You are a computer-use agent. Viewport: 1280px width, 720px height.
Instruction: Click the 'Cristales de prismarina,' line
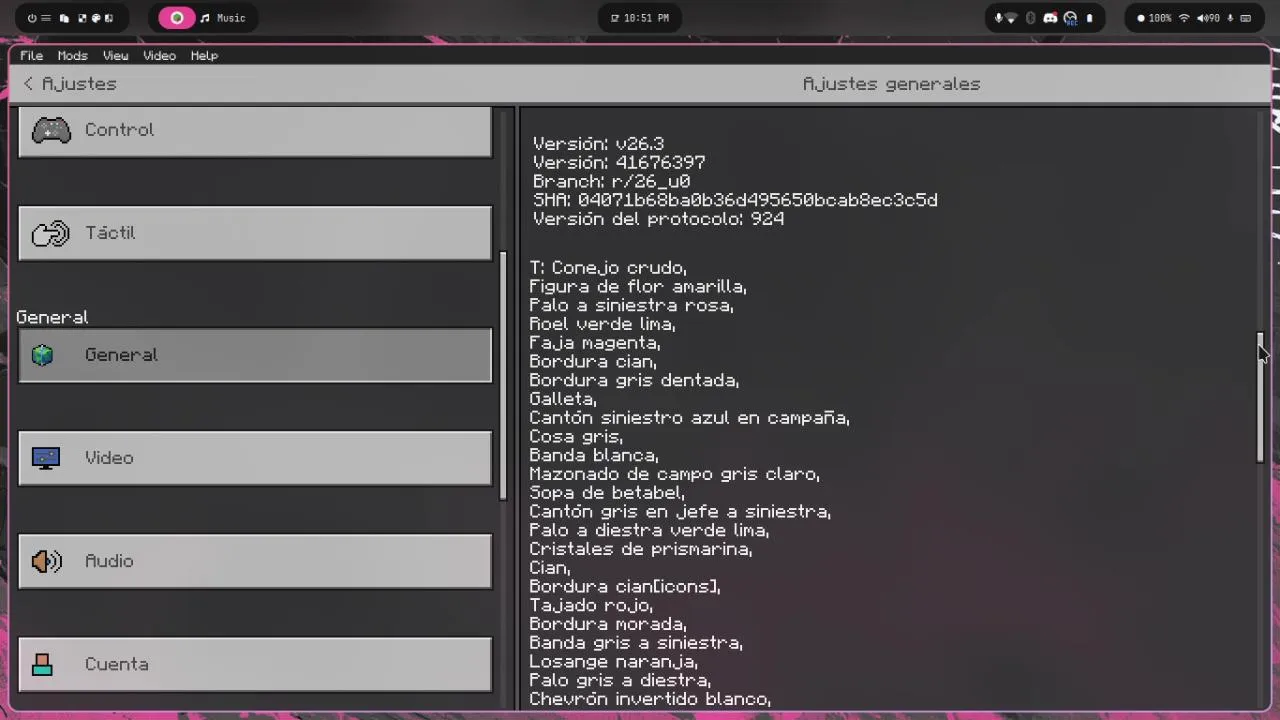tap(641, 549)
